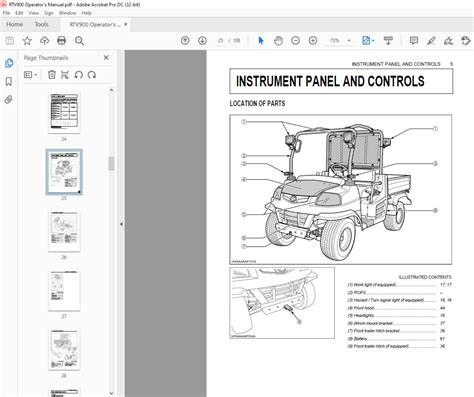Open the Bookmarks side panel
This screenshot has width=474, height=397.
pyautogui.click(x=9, y=81)
